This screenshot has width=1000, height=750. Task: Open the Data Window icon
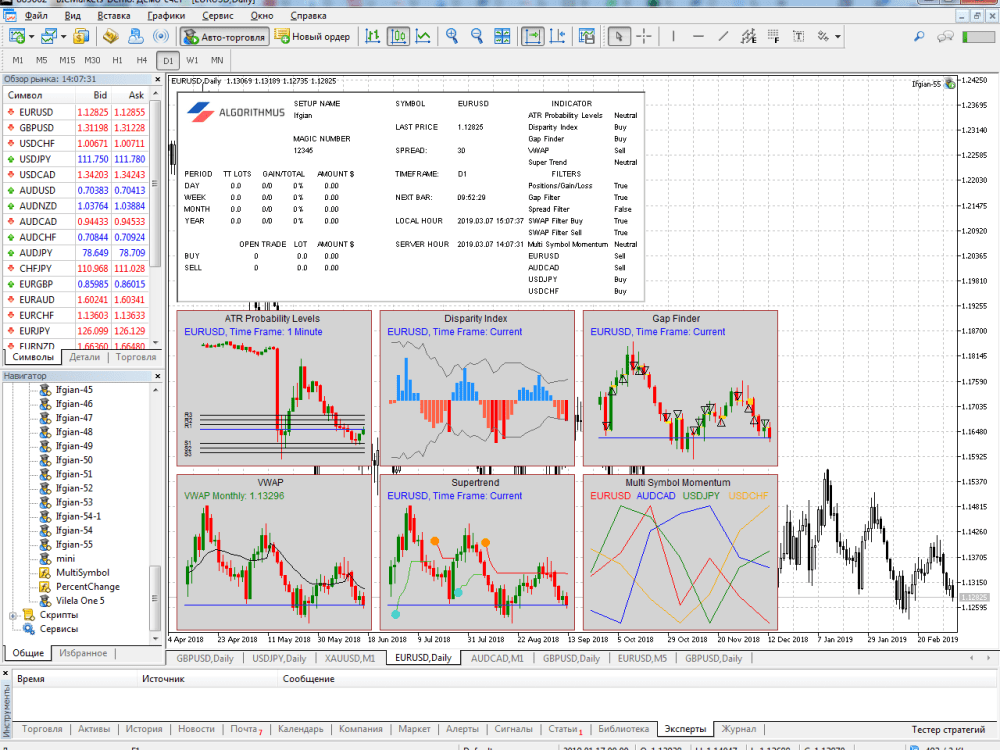coord(111,36)
